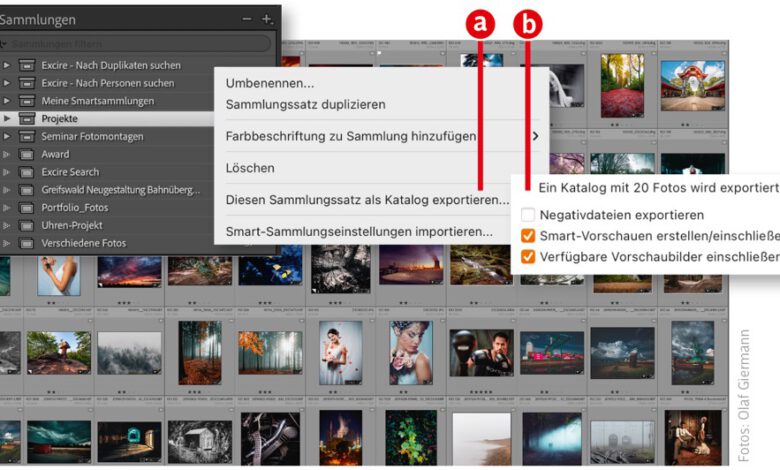Choose Sammlungssatz duplizieren menu entry
This screenshot has height=470, width=780.
click(305, 104)
